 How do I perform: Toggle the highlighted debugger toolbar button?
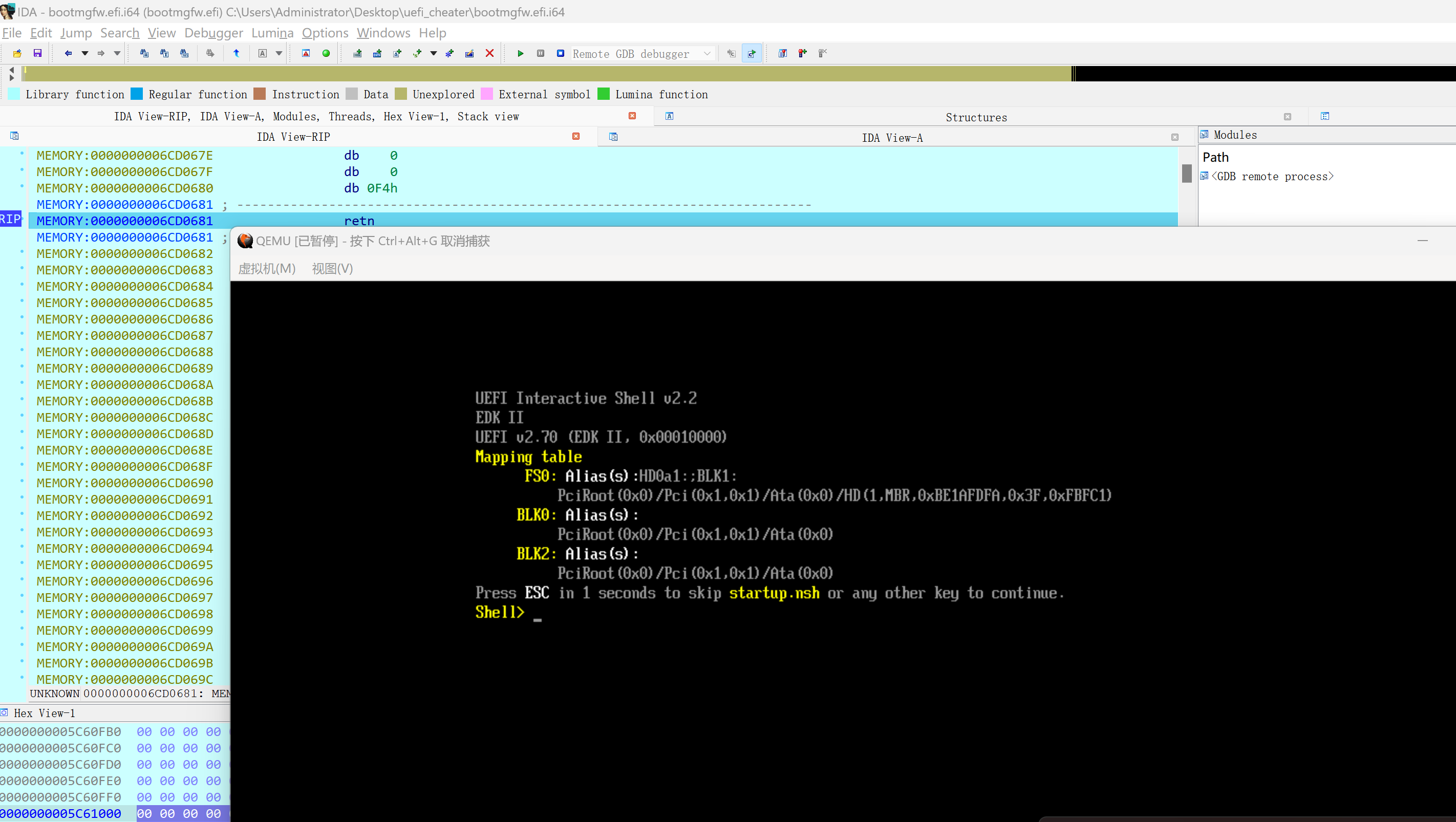pyautogui.click(x=752, y=54)
